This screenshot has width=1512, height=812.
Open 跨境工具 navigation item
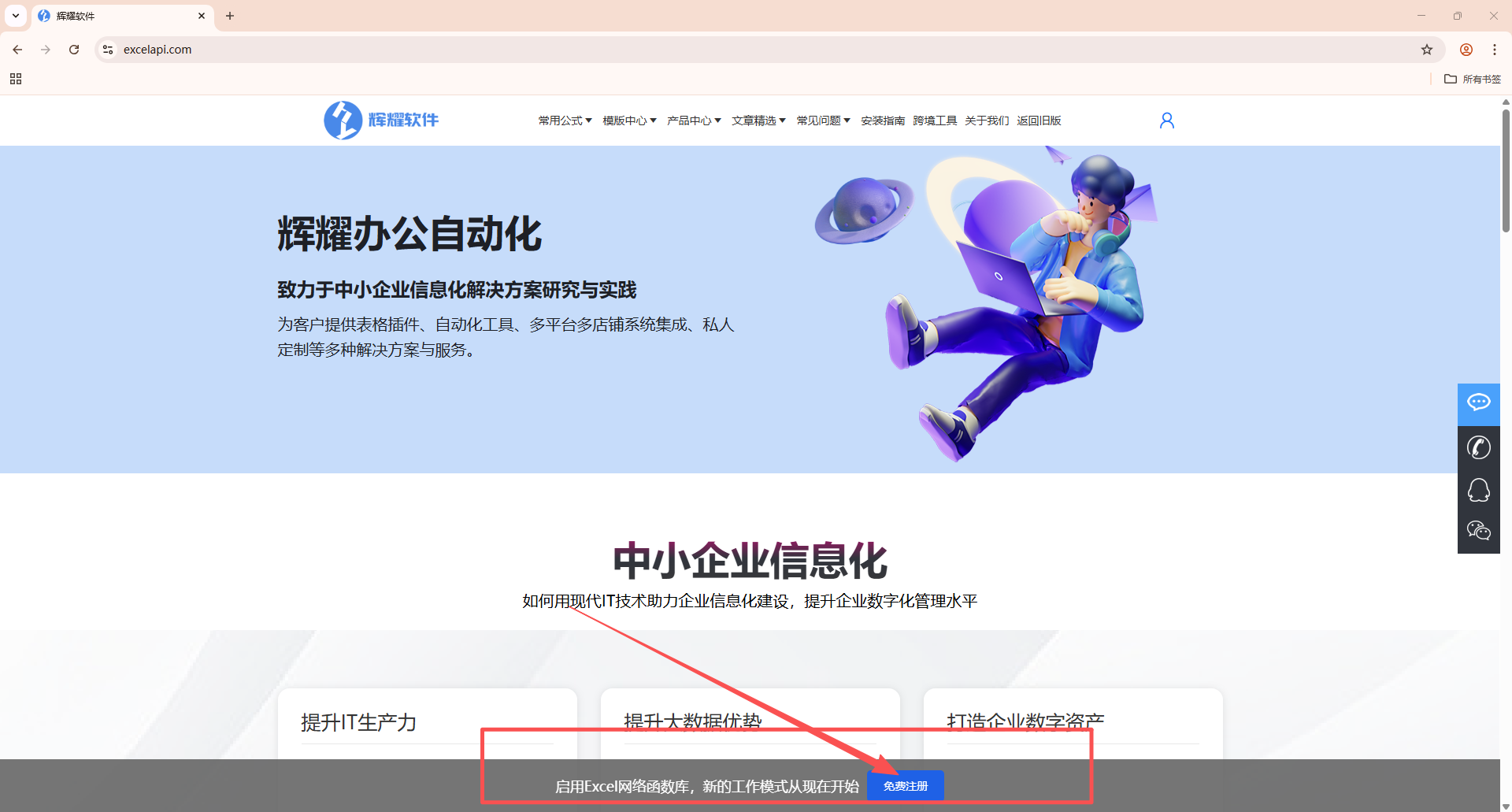pyautogui.click(x=935, y=121)
